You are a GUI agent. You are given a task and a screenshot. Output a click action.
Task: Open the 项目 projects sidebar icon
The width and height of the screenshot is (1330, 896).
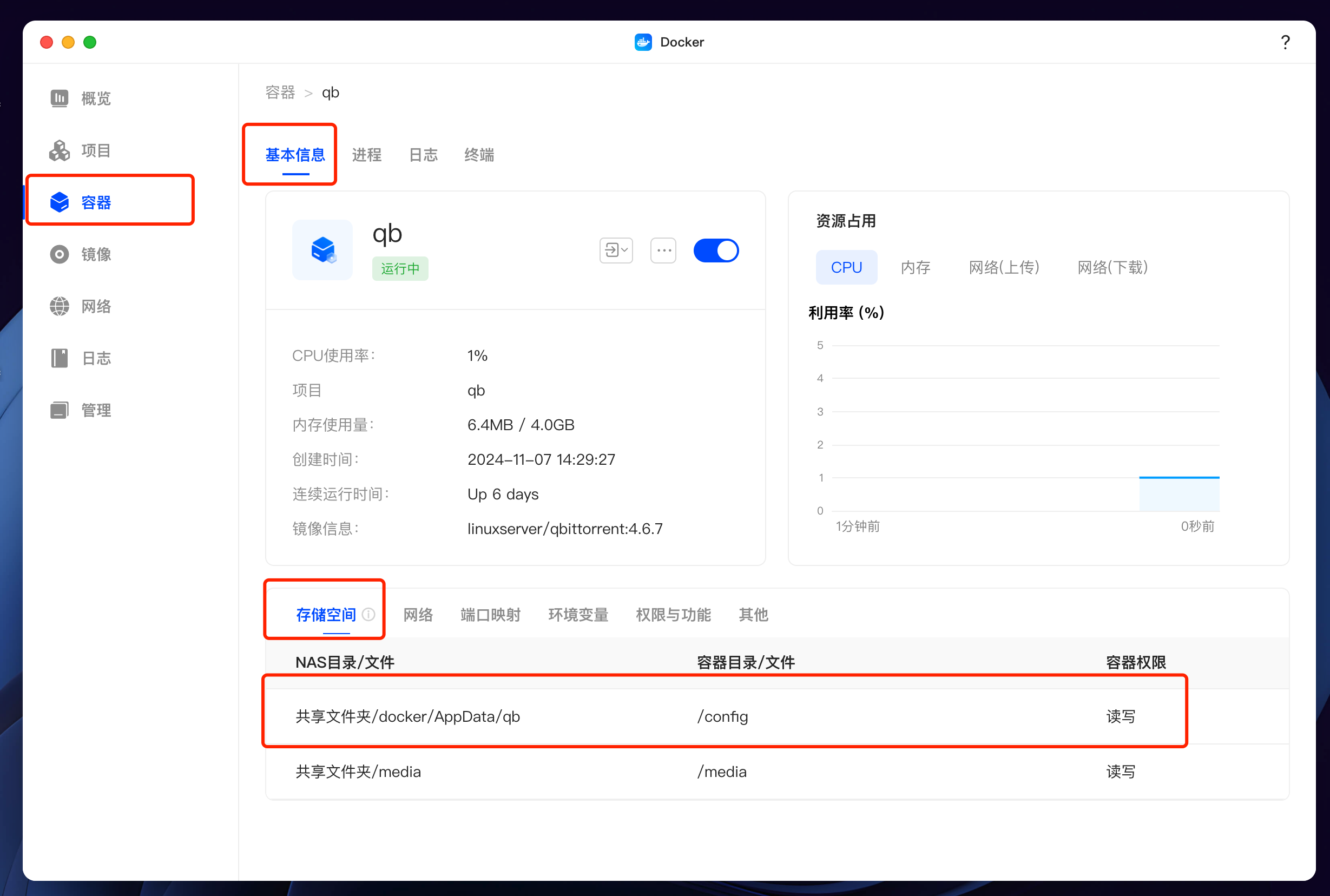(60, 150)
